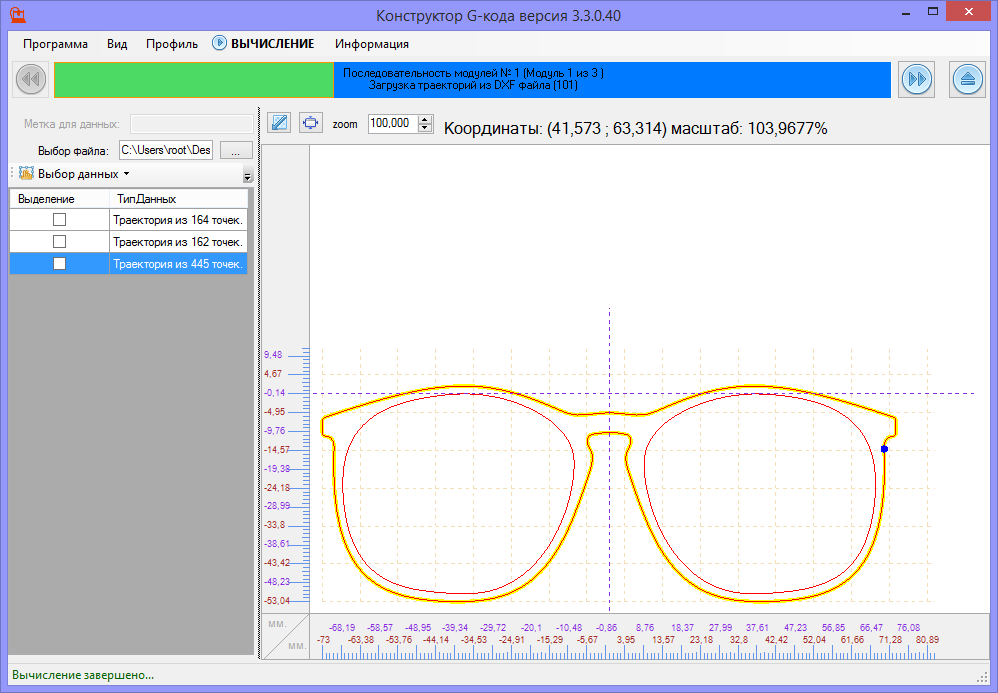Image resolution: width=998 pixels, height=693 pixels.
Task: Click the green module progress bar segment
Action: (194, 79)
